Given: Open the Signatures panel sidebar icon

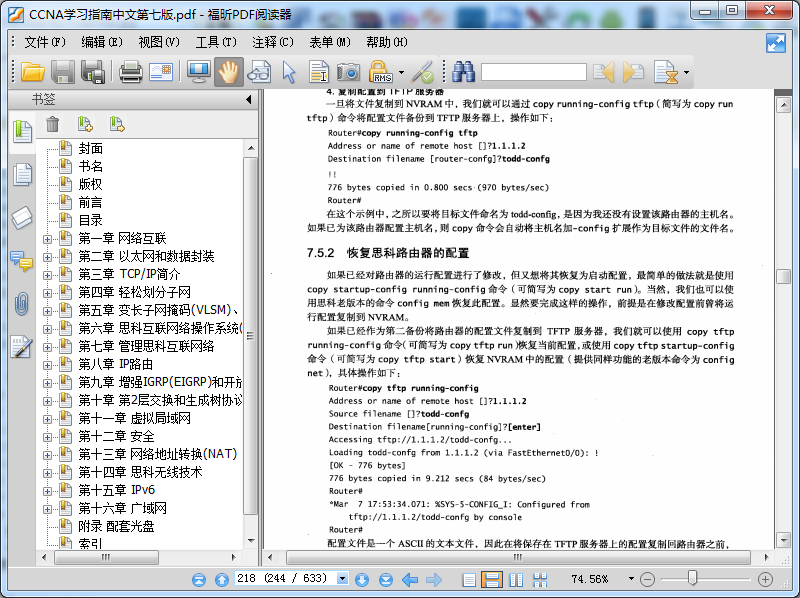Looking at the screenshot, I should 22,347.
